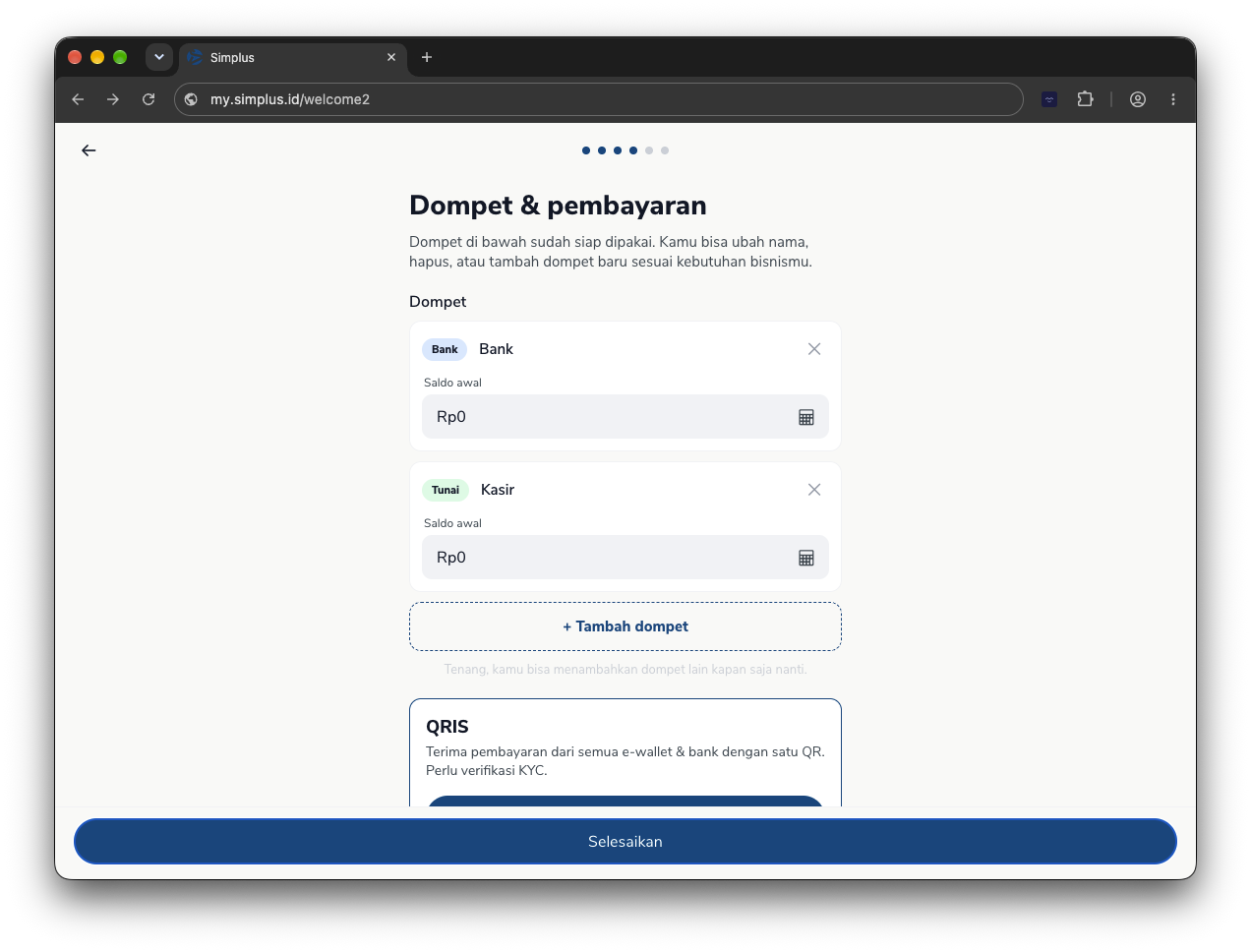Viewport: 1251px width, 952px height.
Task: Click the browser back button
Action: [x=78, y=99]
